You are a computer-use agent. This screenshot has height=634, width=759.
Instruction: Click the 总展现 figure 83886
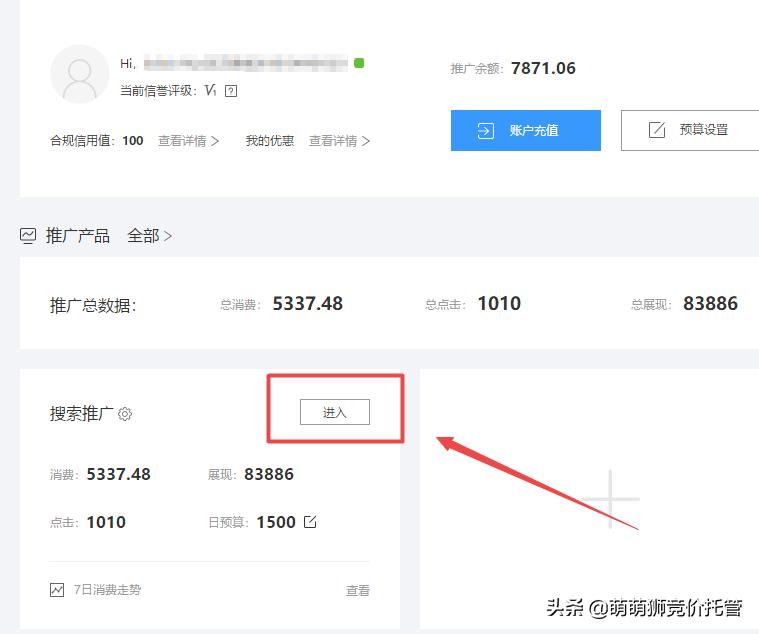click(x=710, y=304)
